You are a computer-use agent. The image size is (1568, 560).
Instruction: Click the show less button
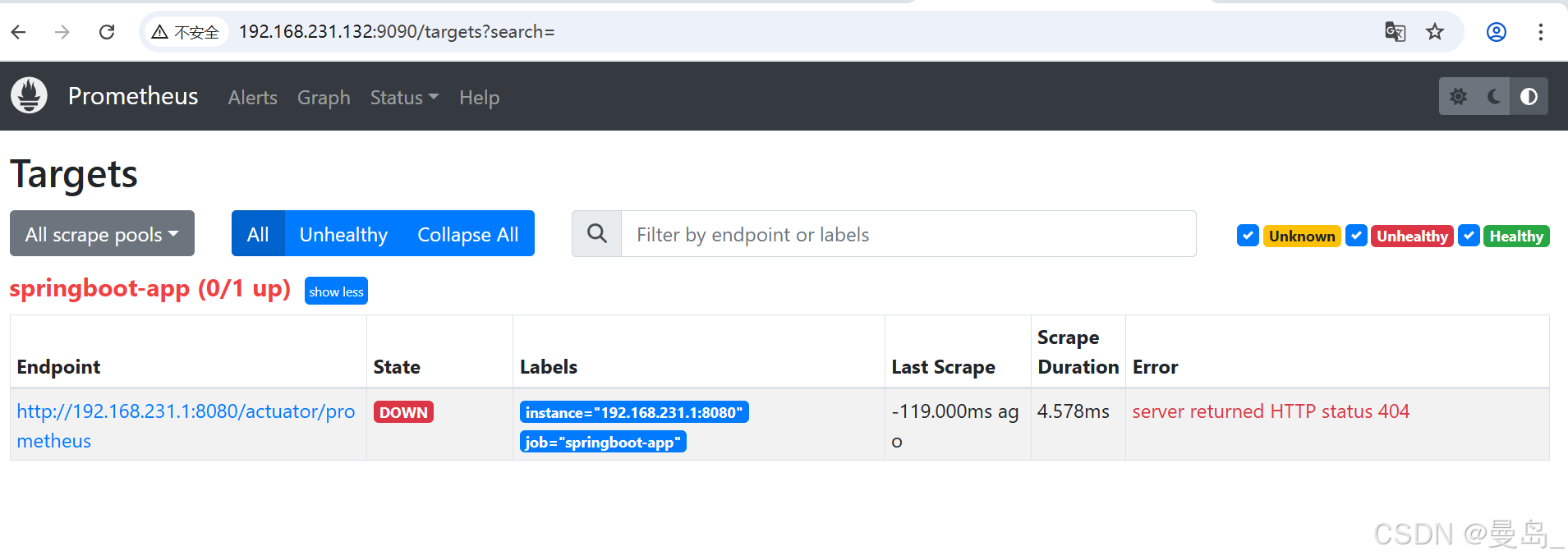coord(336,291)
